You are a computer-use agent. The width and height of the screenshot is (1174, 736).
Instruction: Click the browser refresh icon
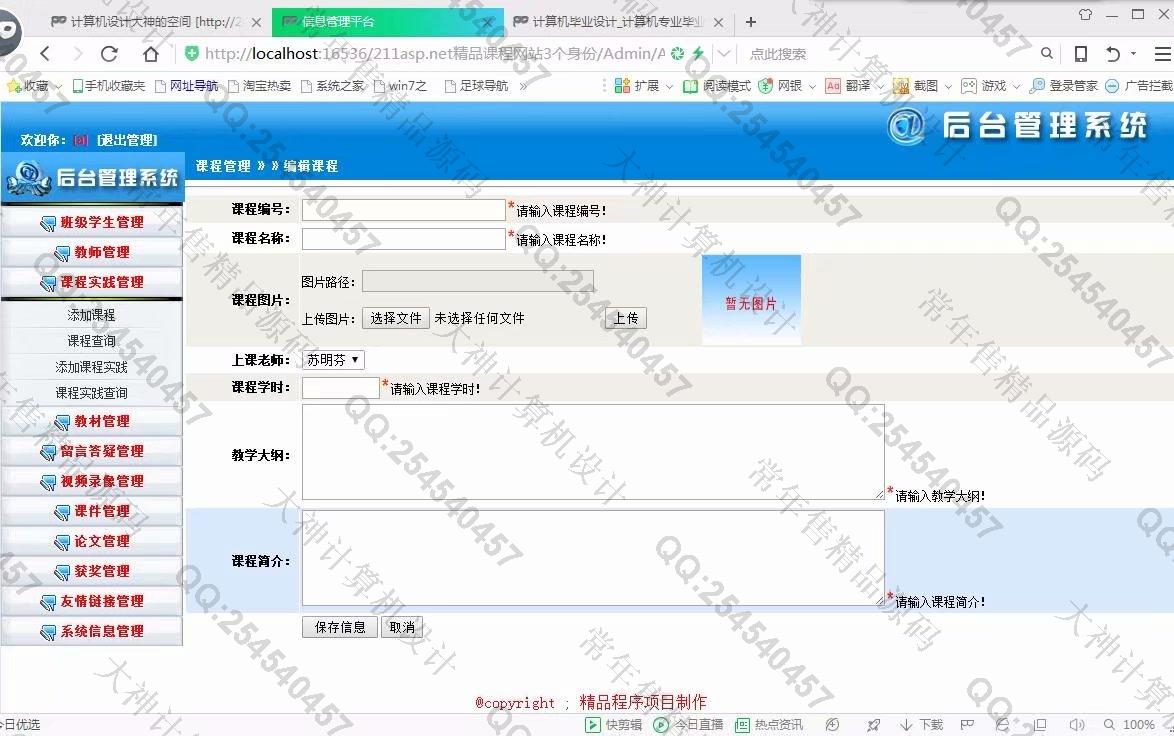(x=110, y=54)
